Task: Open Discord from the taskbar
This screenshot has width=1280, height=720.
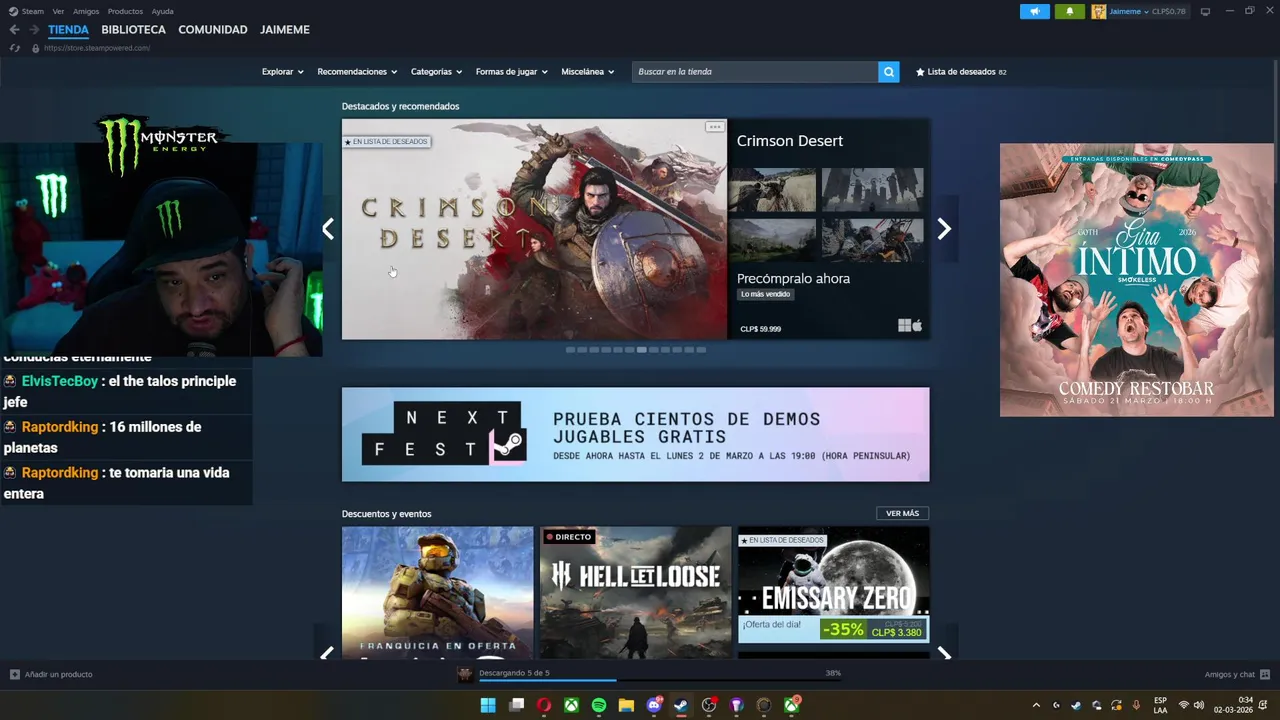Action: click(654, 705)
